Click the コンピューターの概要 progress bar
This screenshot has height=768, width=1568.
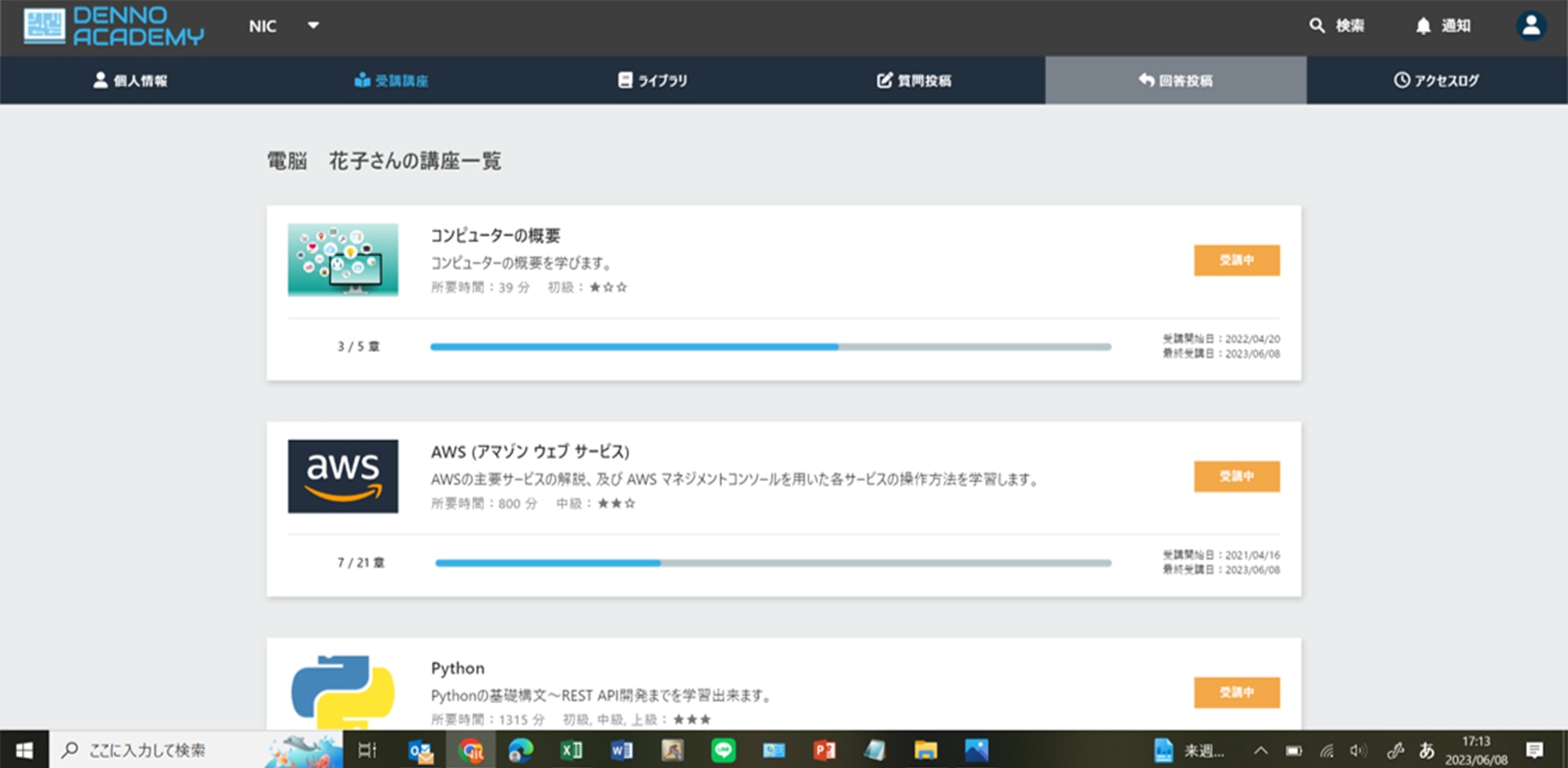771,347
